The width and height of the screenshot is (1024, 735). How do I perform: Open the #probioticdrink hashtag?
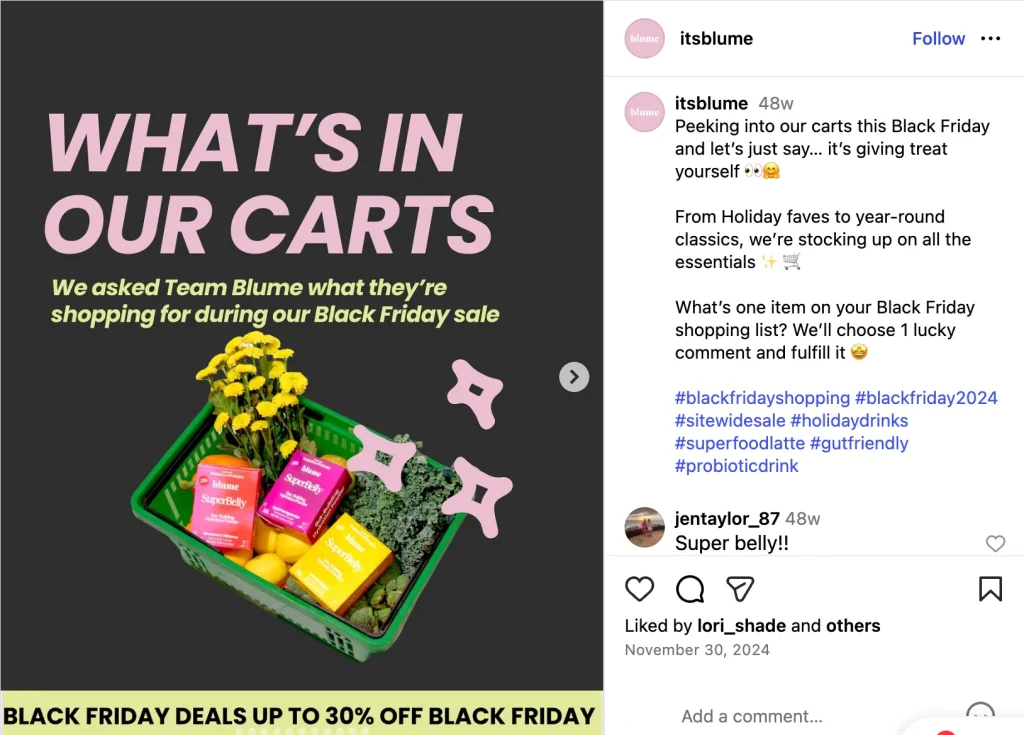point(737,466)
